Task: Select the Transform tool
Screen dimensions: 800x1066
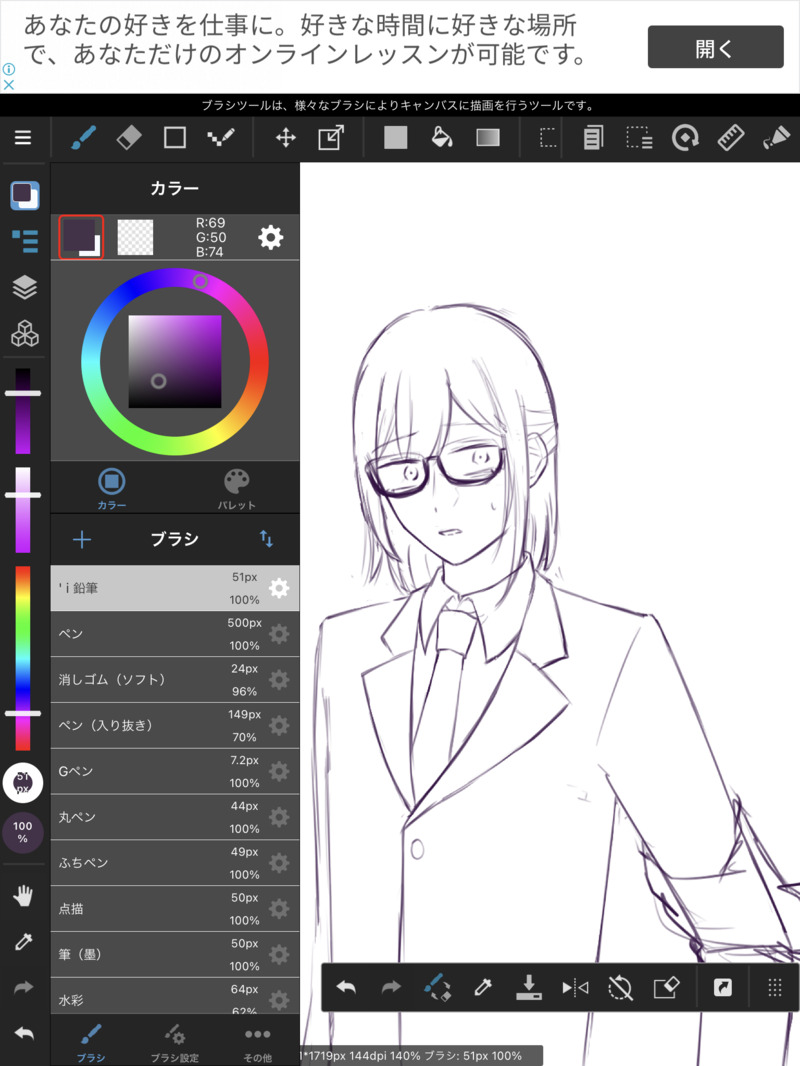Action: (x=331, y=138)
